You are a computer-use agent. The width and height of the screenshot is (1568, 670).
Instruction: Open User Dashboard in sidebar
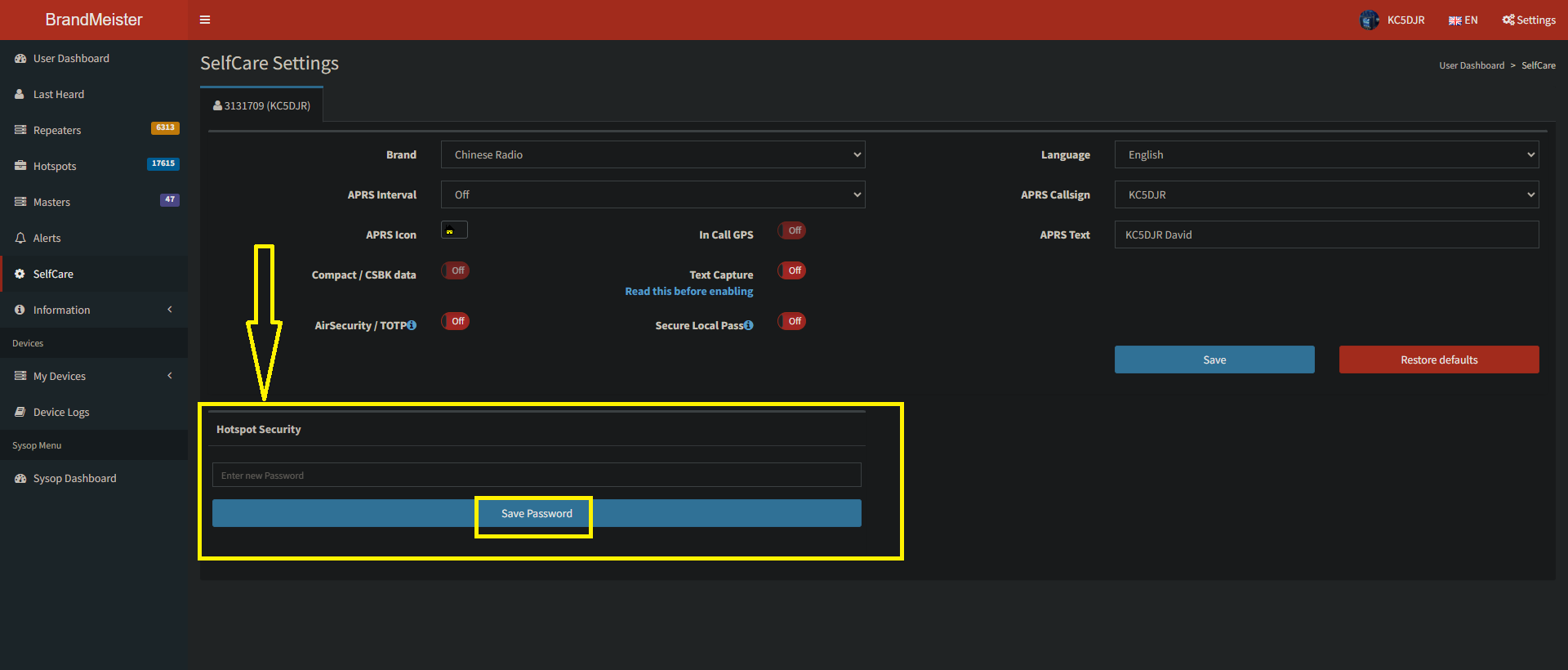[94, 59]
